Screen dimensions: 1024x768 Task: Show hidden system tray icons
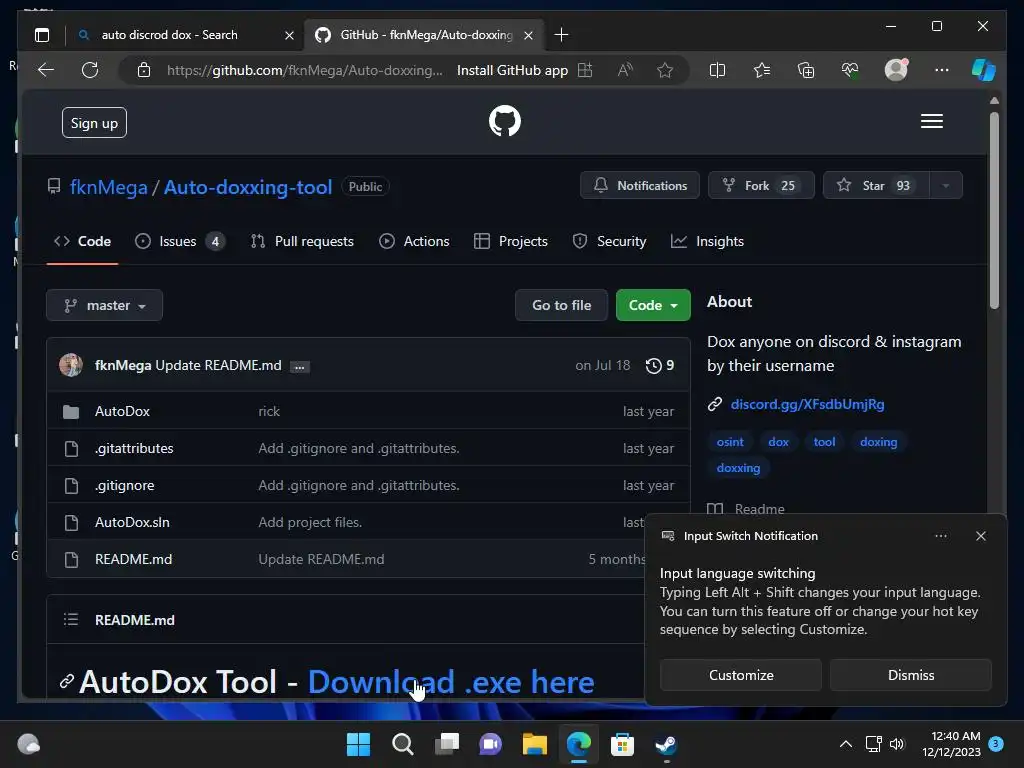click(x=845, y=744)
